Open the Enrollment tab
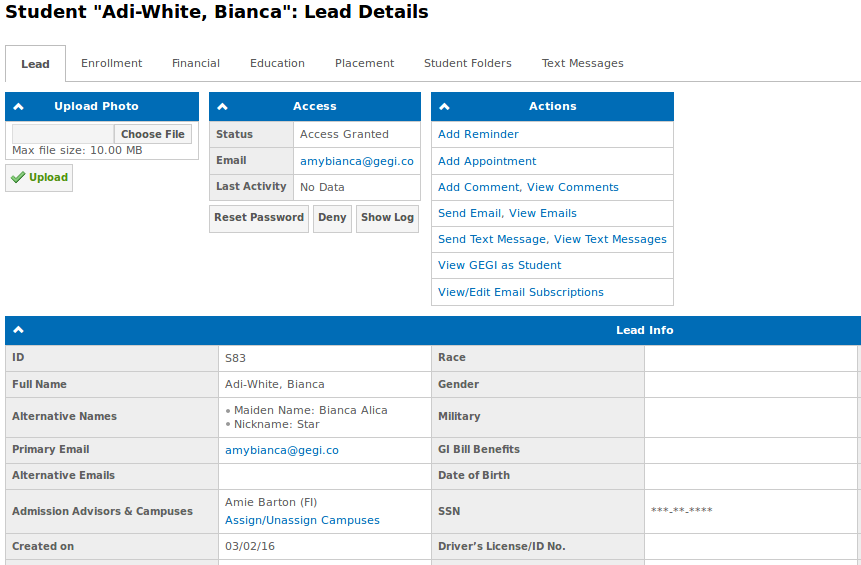Screen dimensions: 861x565 point(111,63)
